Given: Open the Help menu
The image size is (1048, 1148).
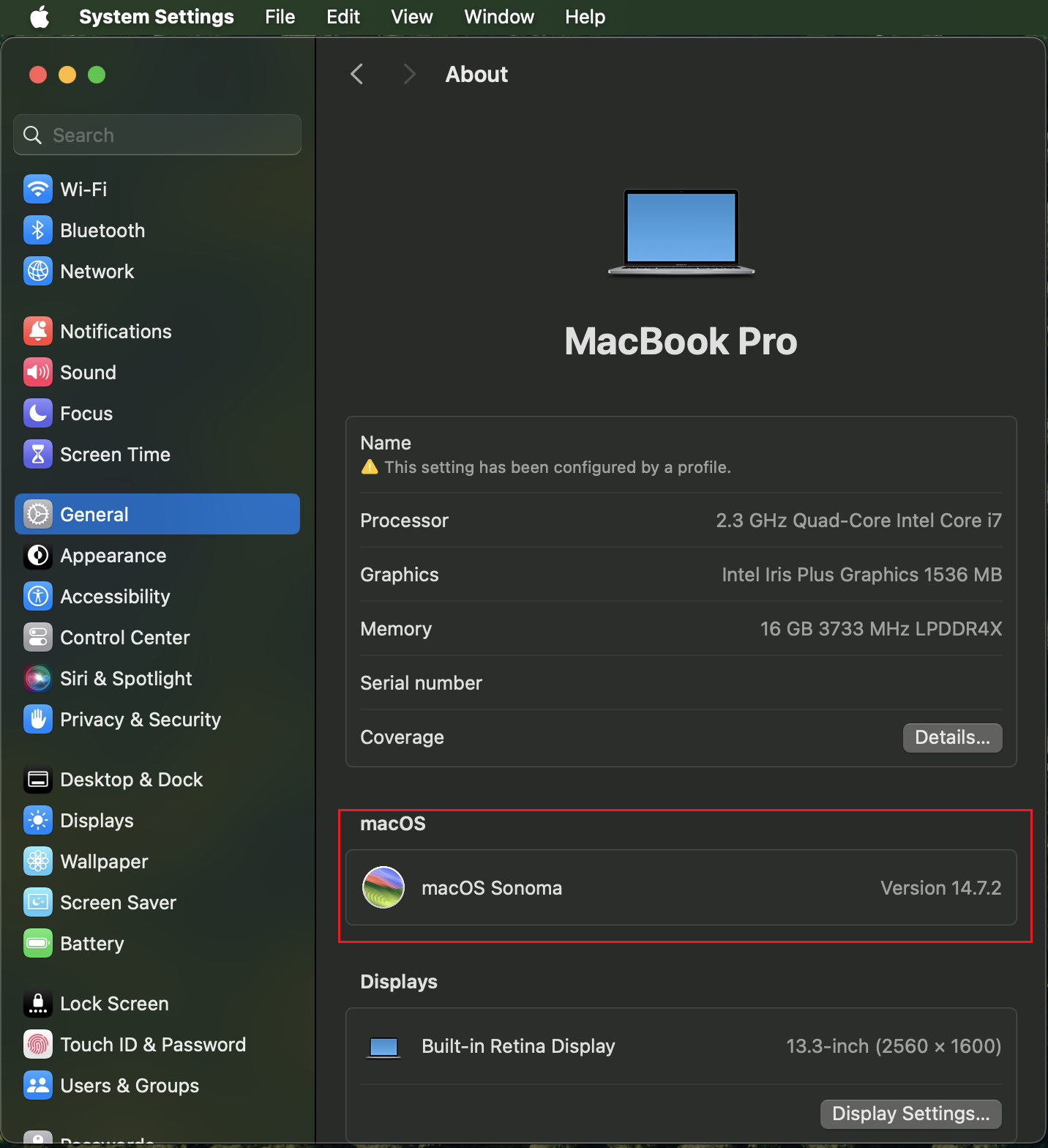Looking at the screenshot, I should pos(585,16).
